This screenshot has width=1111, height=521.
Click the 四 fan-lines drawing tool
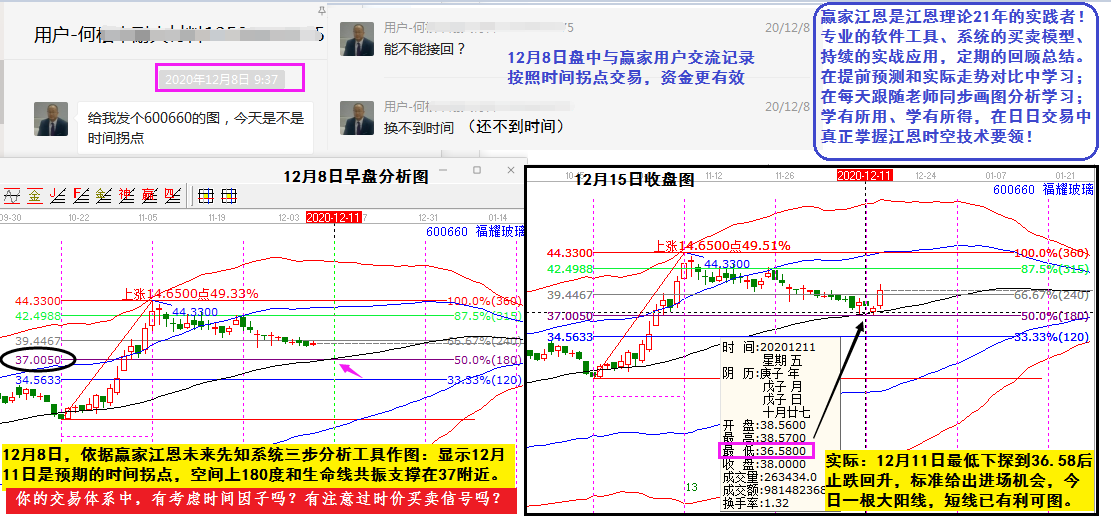(172, 196)
